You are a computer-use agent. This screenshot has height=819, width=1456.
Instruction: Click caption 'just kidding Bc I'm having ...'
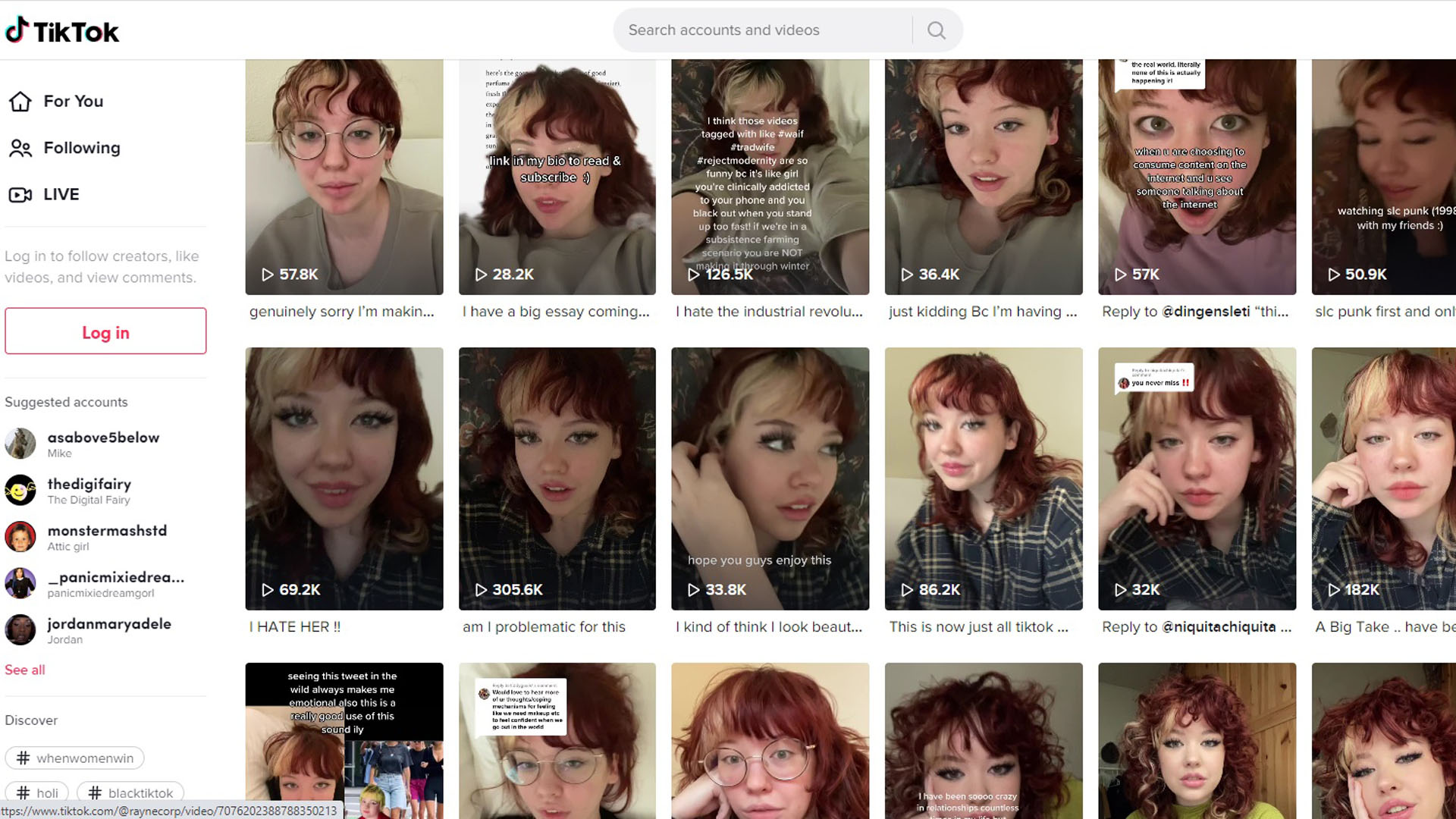[x=983, y=312]
